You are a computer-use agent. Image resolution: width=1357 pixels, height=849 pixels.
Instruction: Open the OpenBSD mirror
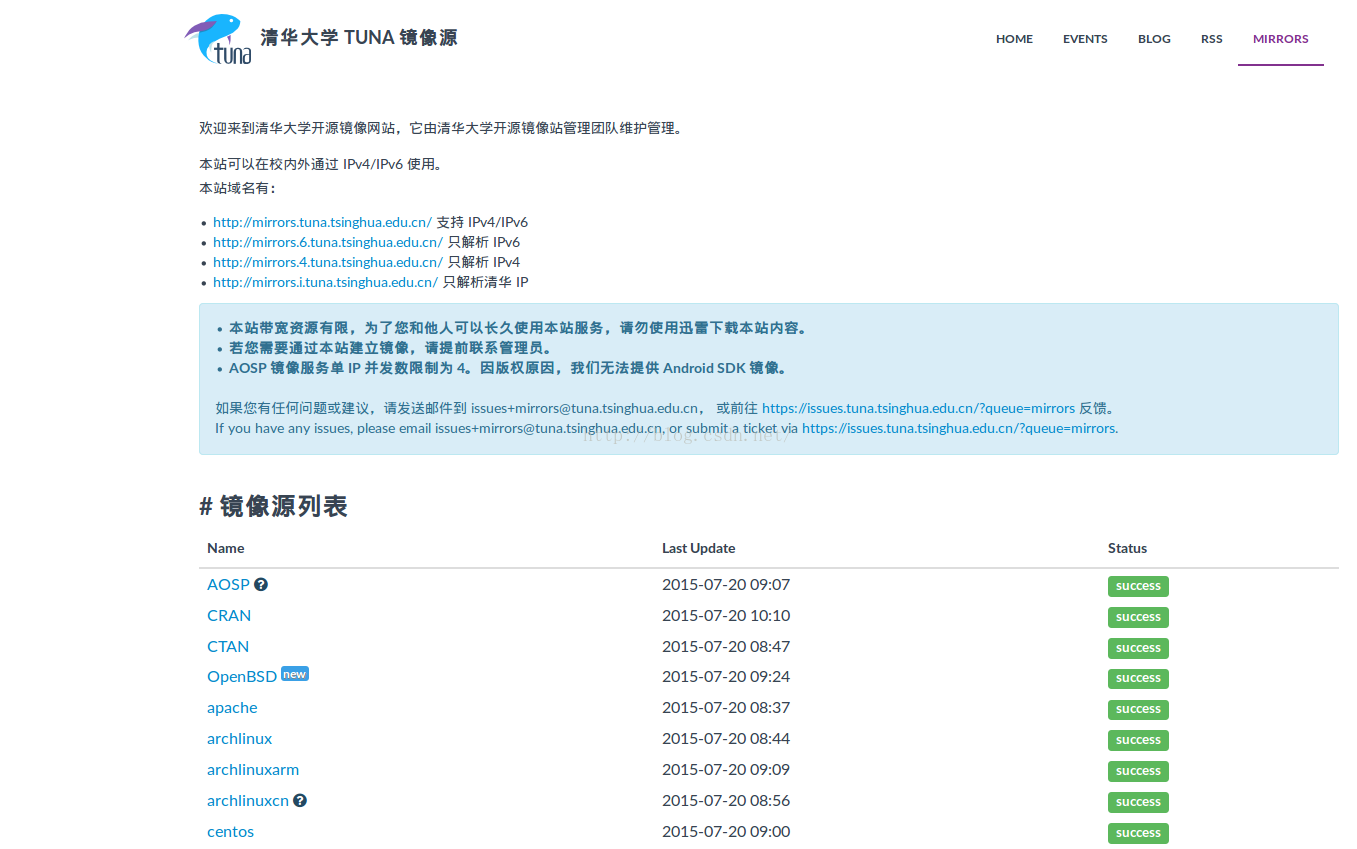[242, 677]
